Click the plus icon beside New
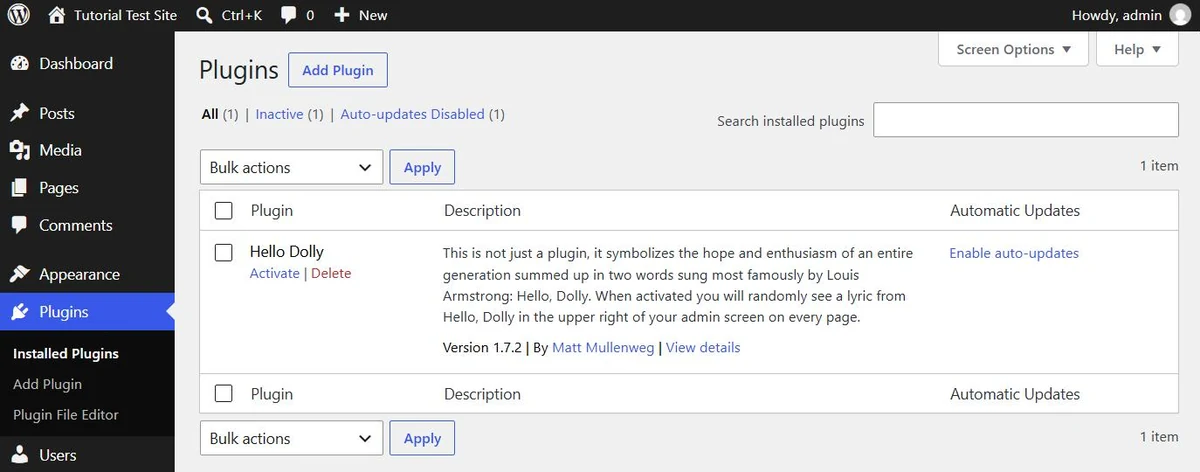1200x472 pixels. [x=342, y=15]
